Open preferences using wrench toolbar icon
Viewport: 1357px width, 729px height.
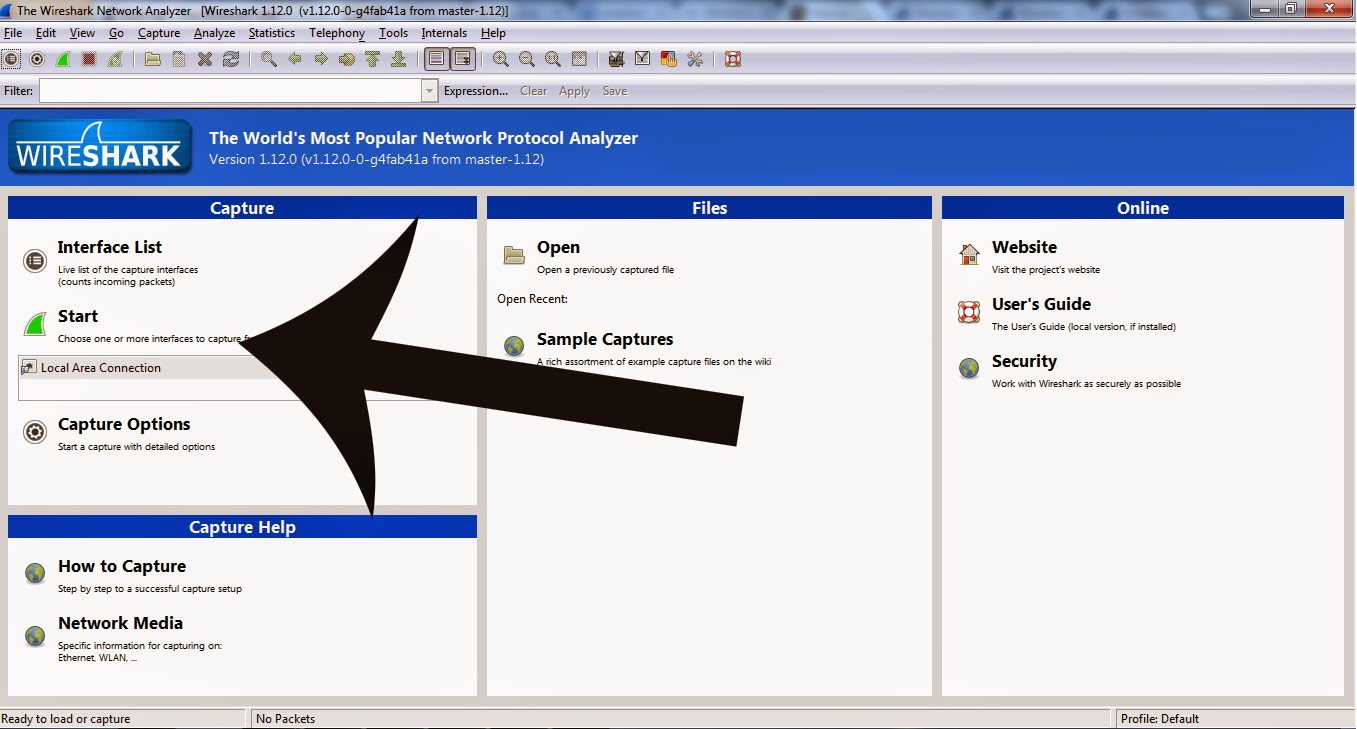694,59
